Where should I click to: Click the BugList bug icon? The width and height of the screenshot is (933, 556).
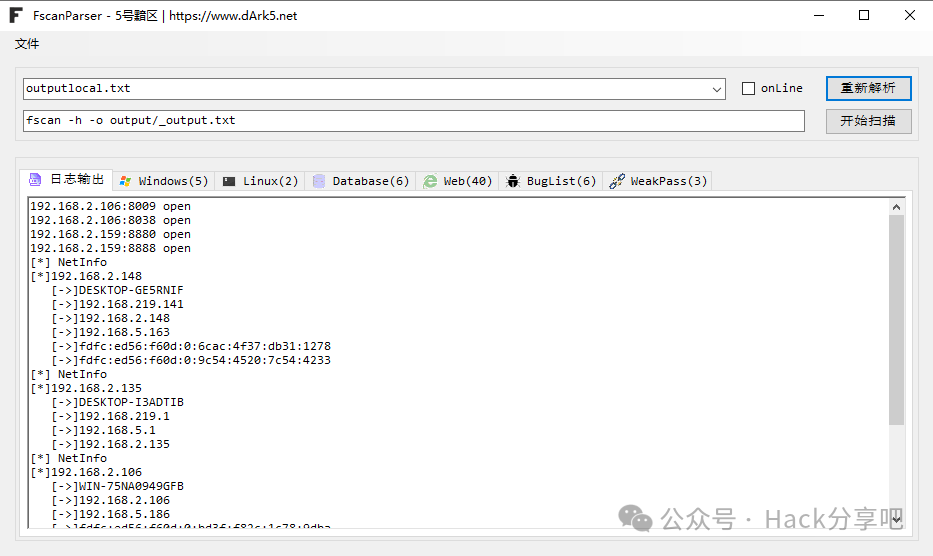click(x=513, y=181)
